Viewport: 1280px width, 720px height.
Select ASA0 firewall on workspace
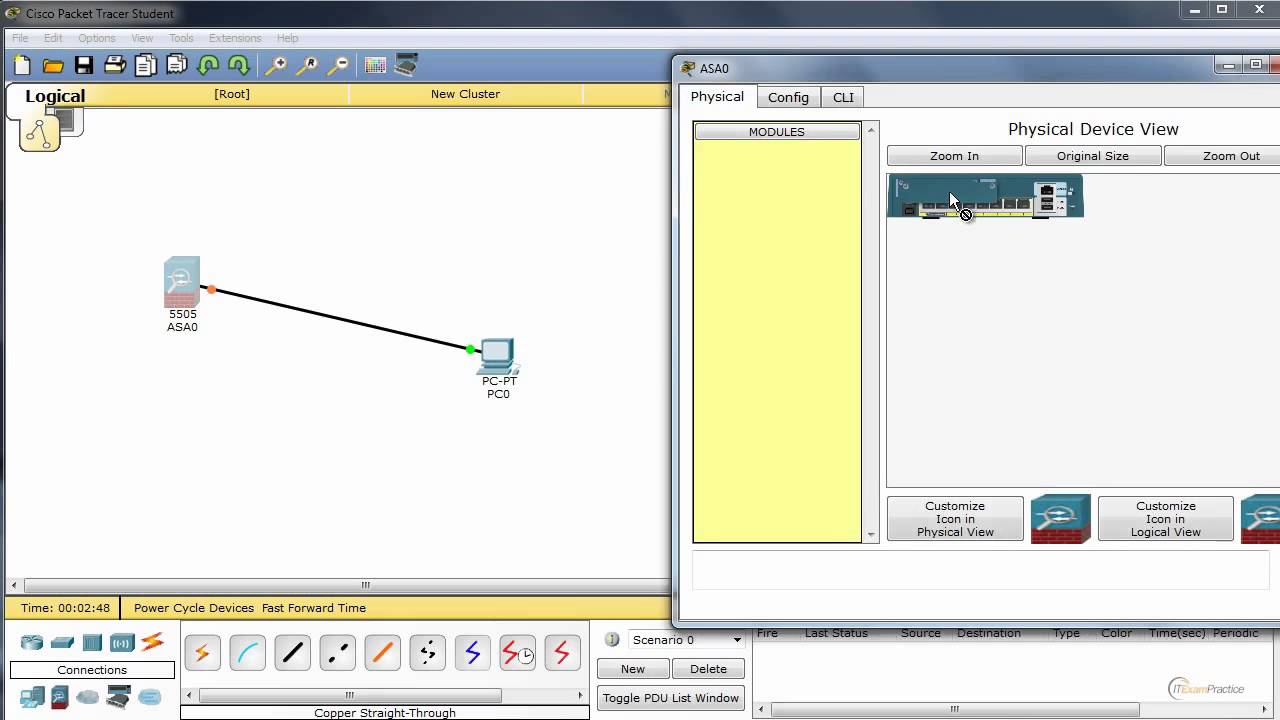pyautogui.click(x=182, y=283)
